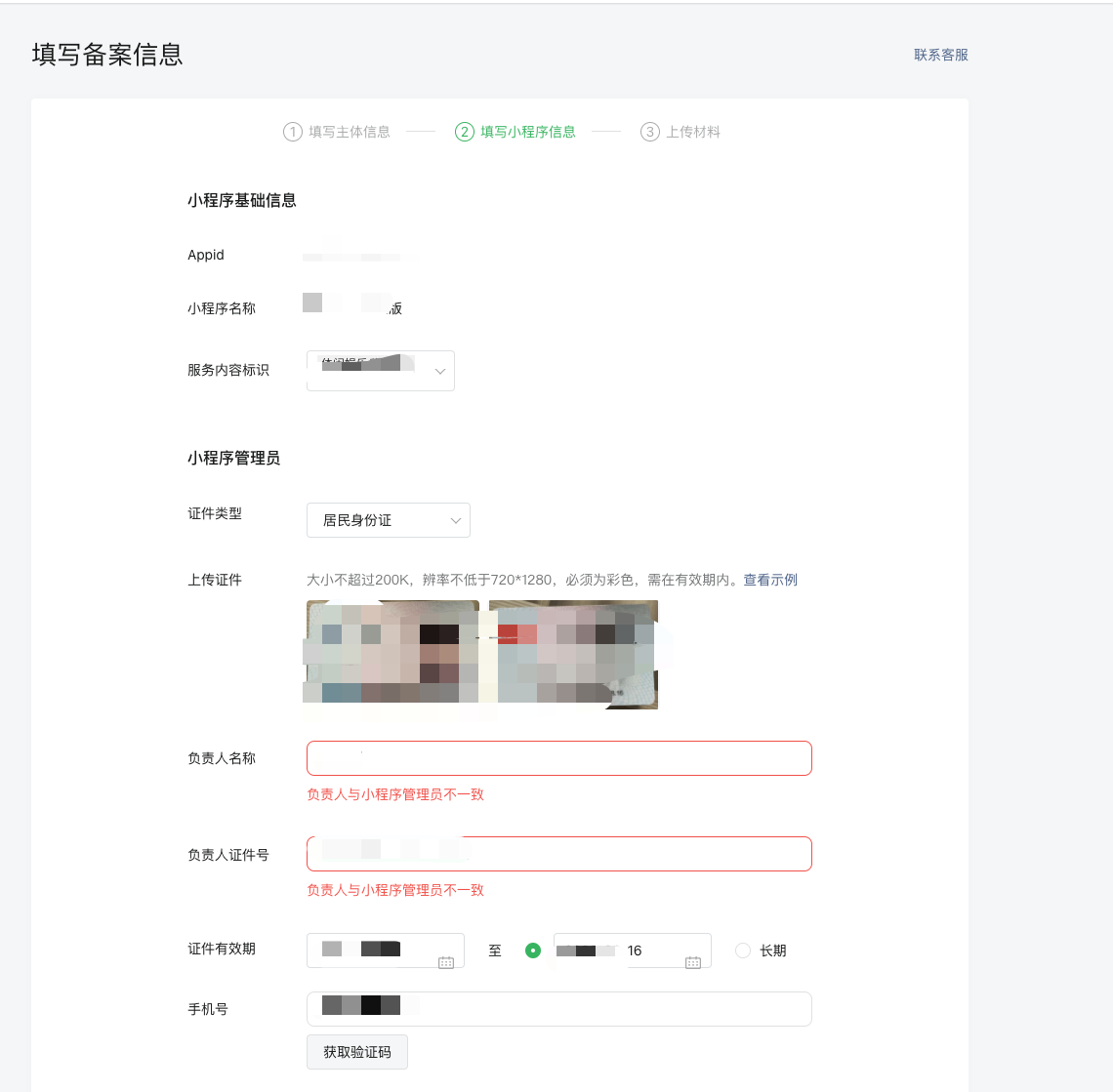Open the 证件有效期 start date calendar icon
This screenshot has height=1092, width=1113.
[446, 962]
